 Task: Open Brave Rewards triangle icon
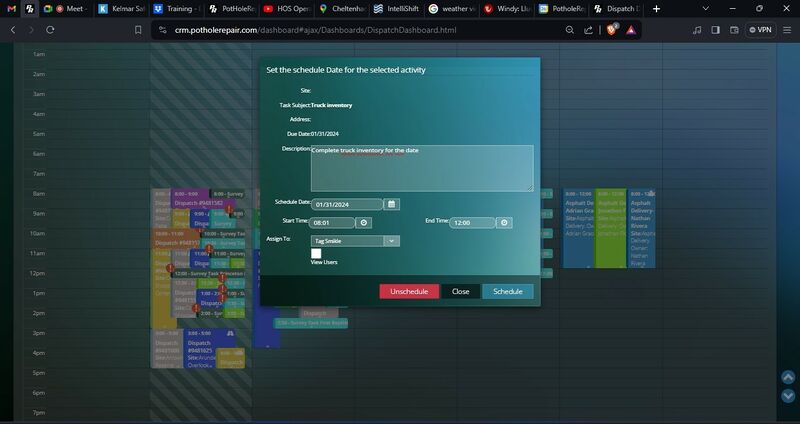pos(631,30)
